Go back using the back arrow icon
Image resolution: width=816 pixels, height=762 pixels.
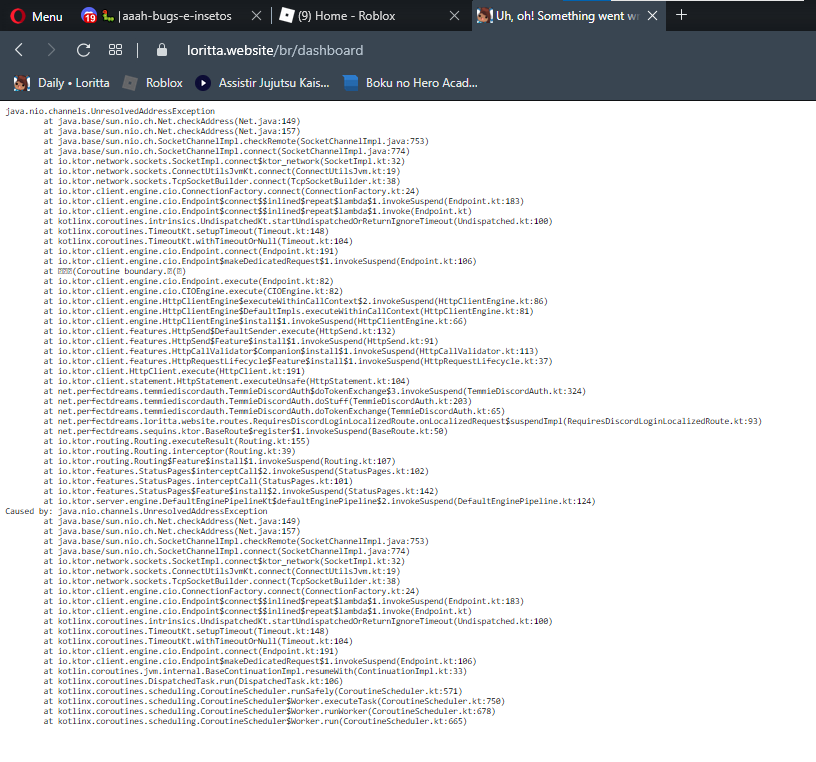pos(17,48)
